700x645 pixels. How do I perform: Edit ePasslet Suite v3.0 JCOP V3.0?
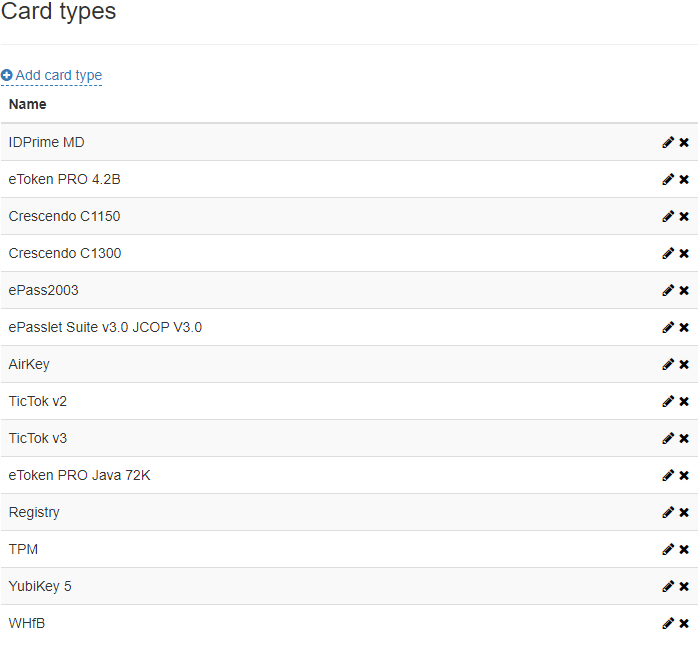668,327
